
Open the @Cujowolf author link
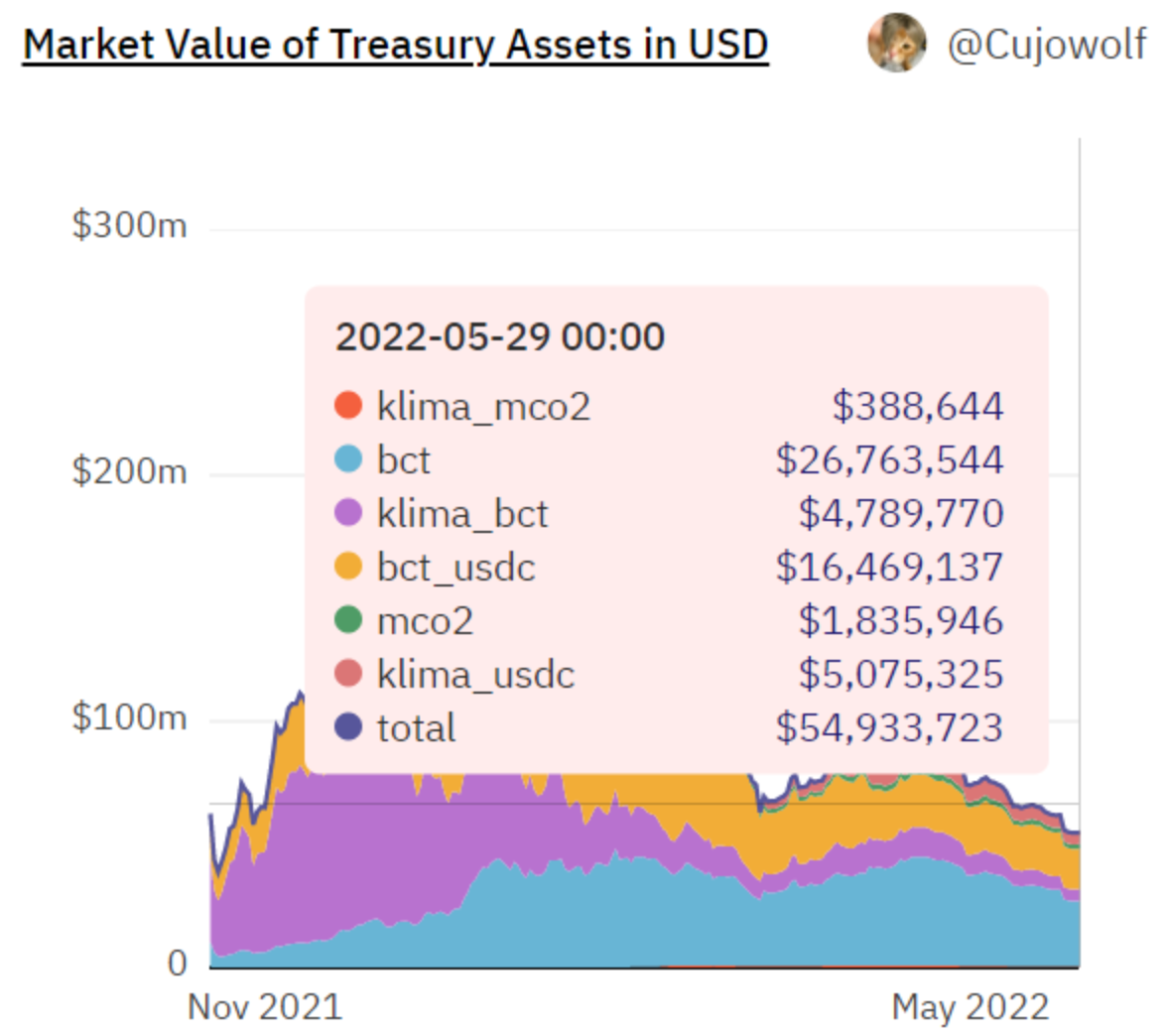(x=1046, y=45)
